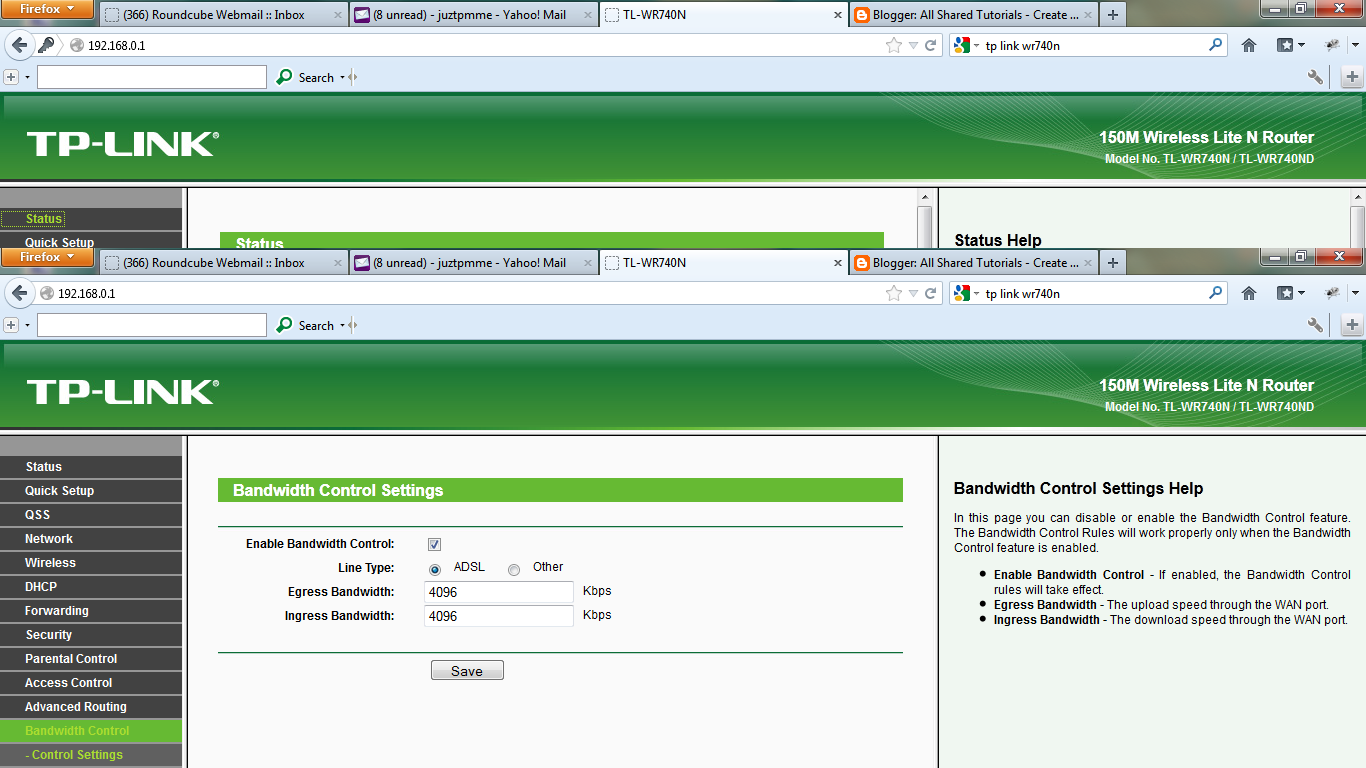Go home using house icon in Bandwidth Control window
The width and height of the screenshot is (1366, 768).
click(x=1248, y=293)
